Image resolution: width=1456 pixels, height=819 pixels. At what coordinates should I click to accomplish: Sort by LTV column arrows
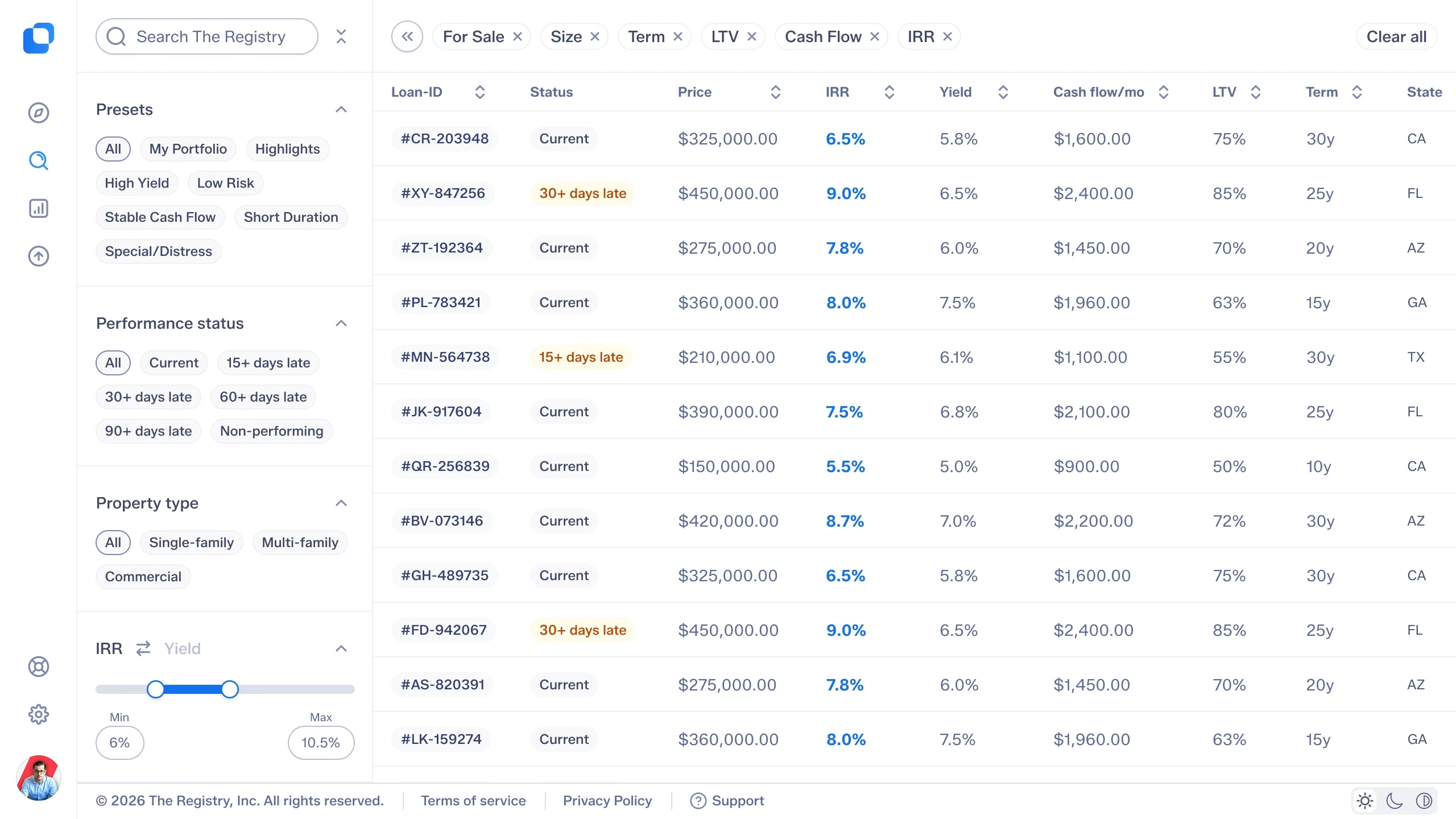[1256, 92]
